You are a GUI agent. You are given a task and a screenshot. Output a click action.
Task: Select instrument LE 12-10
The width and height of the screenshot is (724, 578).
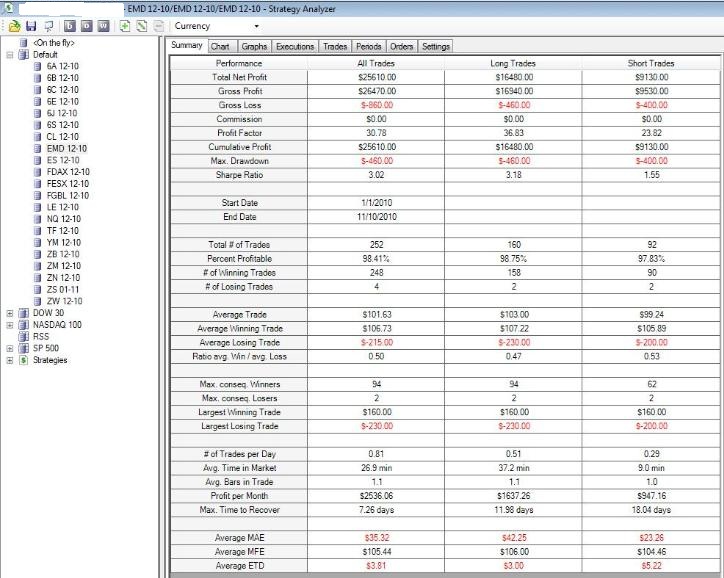coord(63,207)
